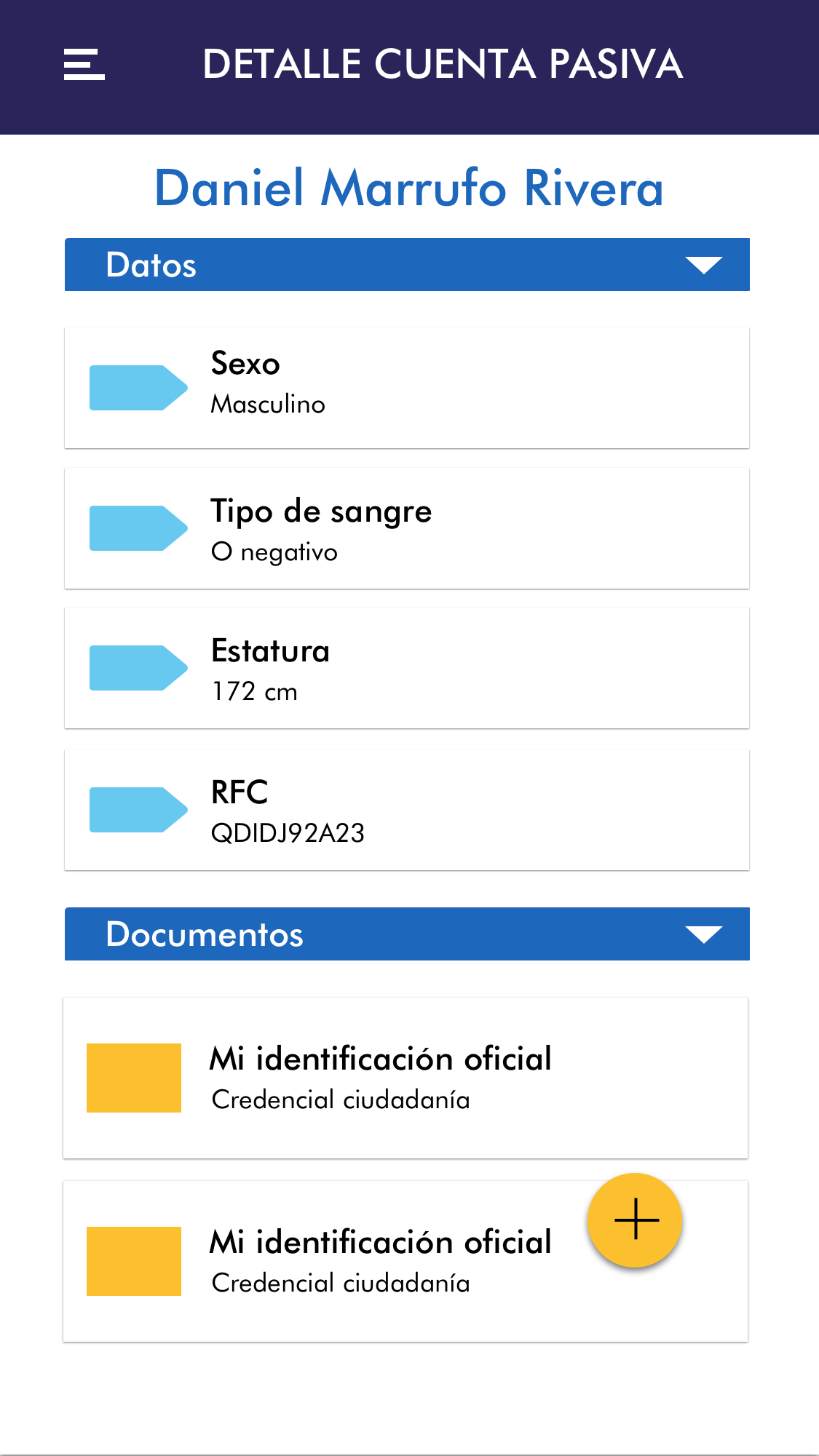Screen dimensions: 819x1456
Task: Open second Mi identificación oficial document
Action: click(380, 1261)
